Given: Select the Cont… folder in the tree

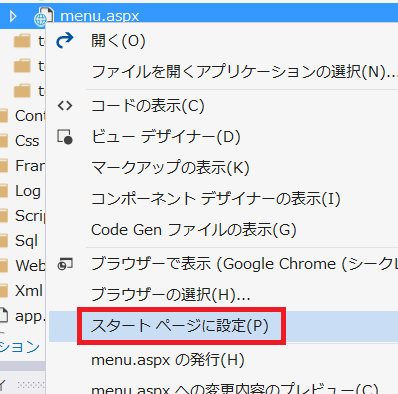Looking at the screenshot, I should (x=30, y=116).
